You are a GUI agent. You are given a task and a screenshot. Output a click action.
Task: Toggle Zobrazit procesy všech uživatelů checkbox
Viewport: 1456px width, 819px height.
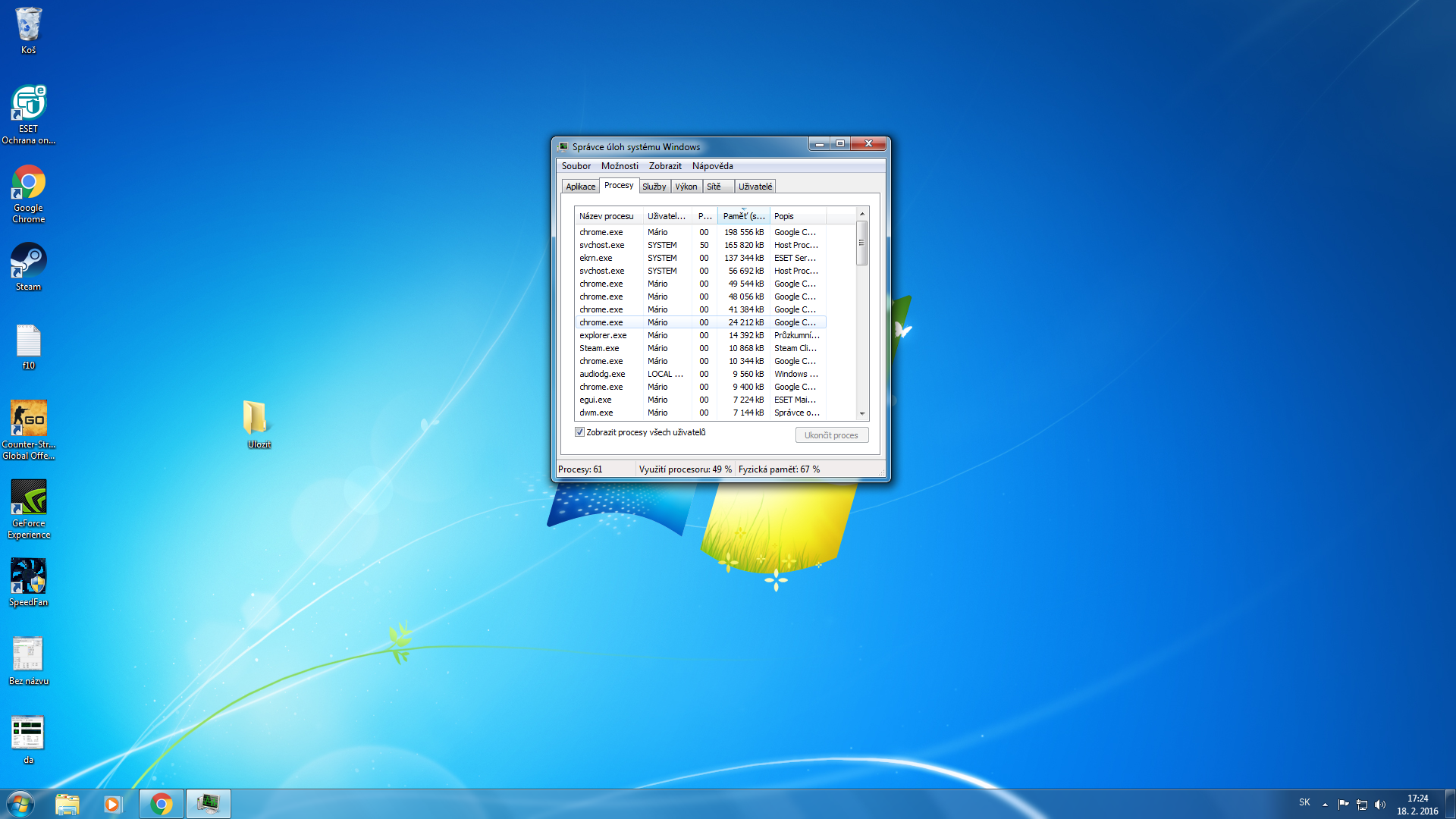pyautogui.click(x=580, y=432)
